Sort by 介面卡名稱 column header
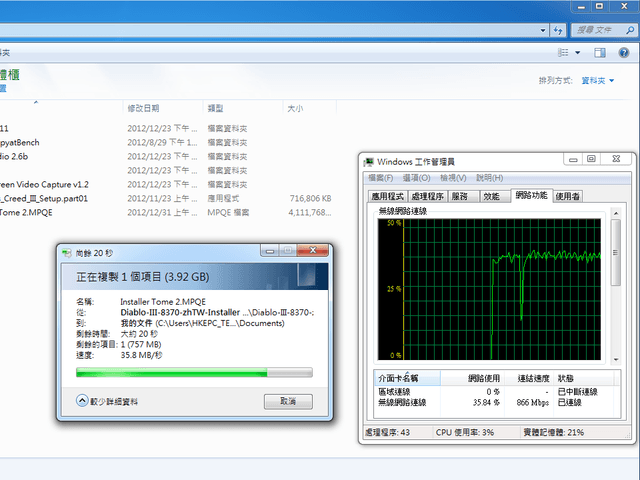Image resolution: width=640 pixels, height=480 pixels. click(407, 378)
